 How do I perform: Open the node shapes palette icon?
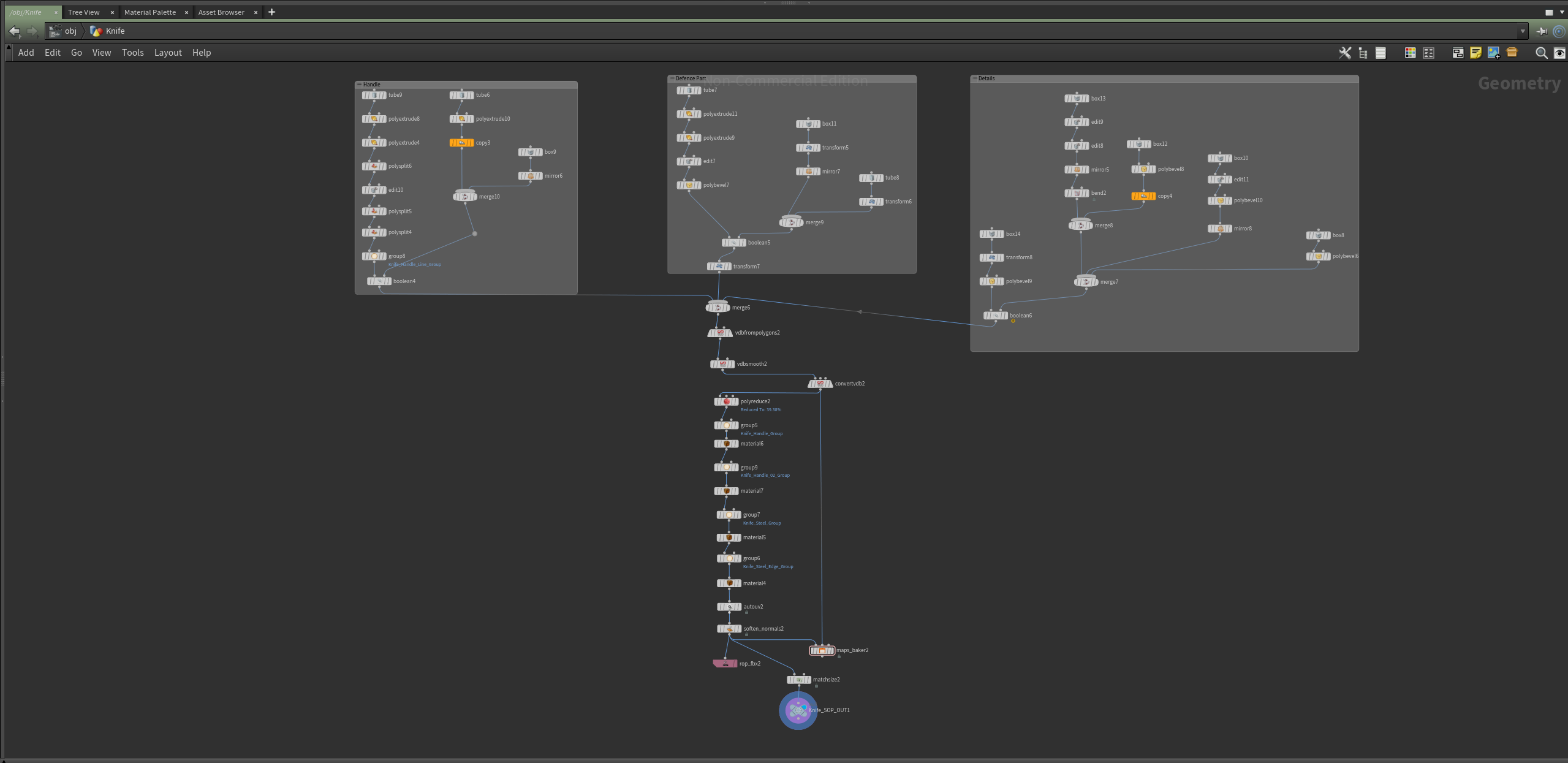[x=1428, y=53]
